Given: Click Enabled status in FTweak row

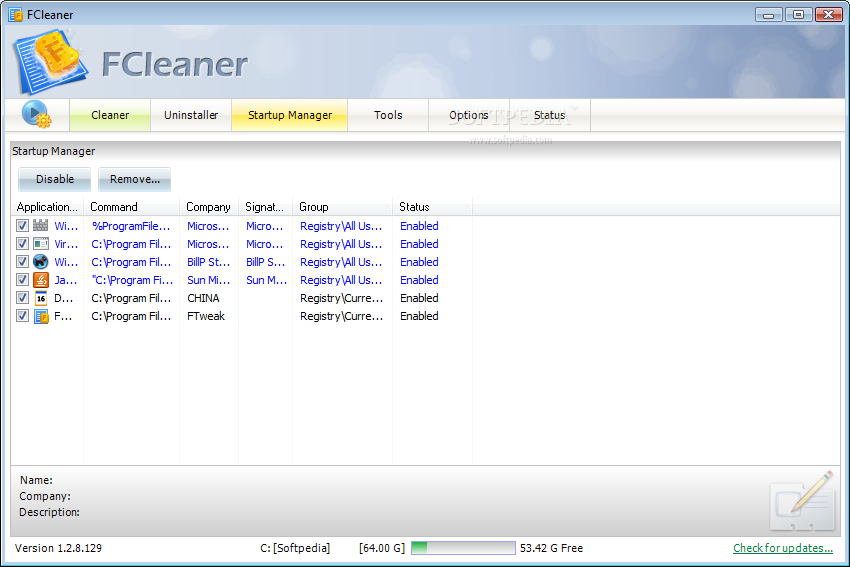Looking at the screenshot, I should (x=419, y=316).
